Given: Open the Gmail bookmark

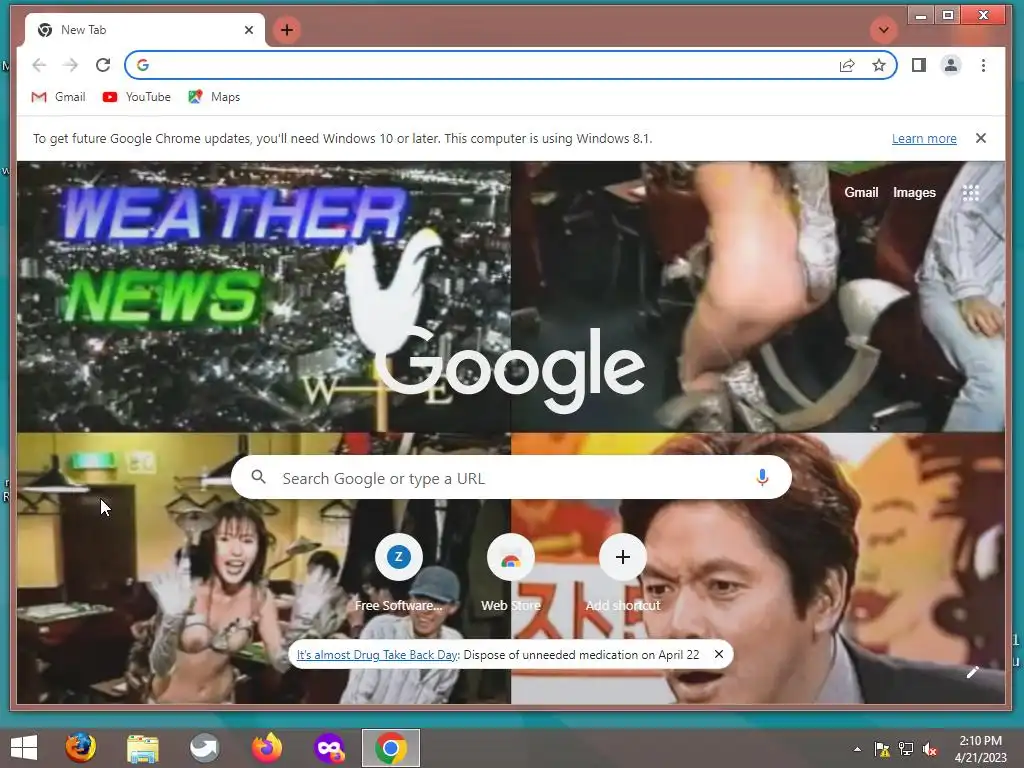Looking at the screenshot, I should click(58, 97).
